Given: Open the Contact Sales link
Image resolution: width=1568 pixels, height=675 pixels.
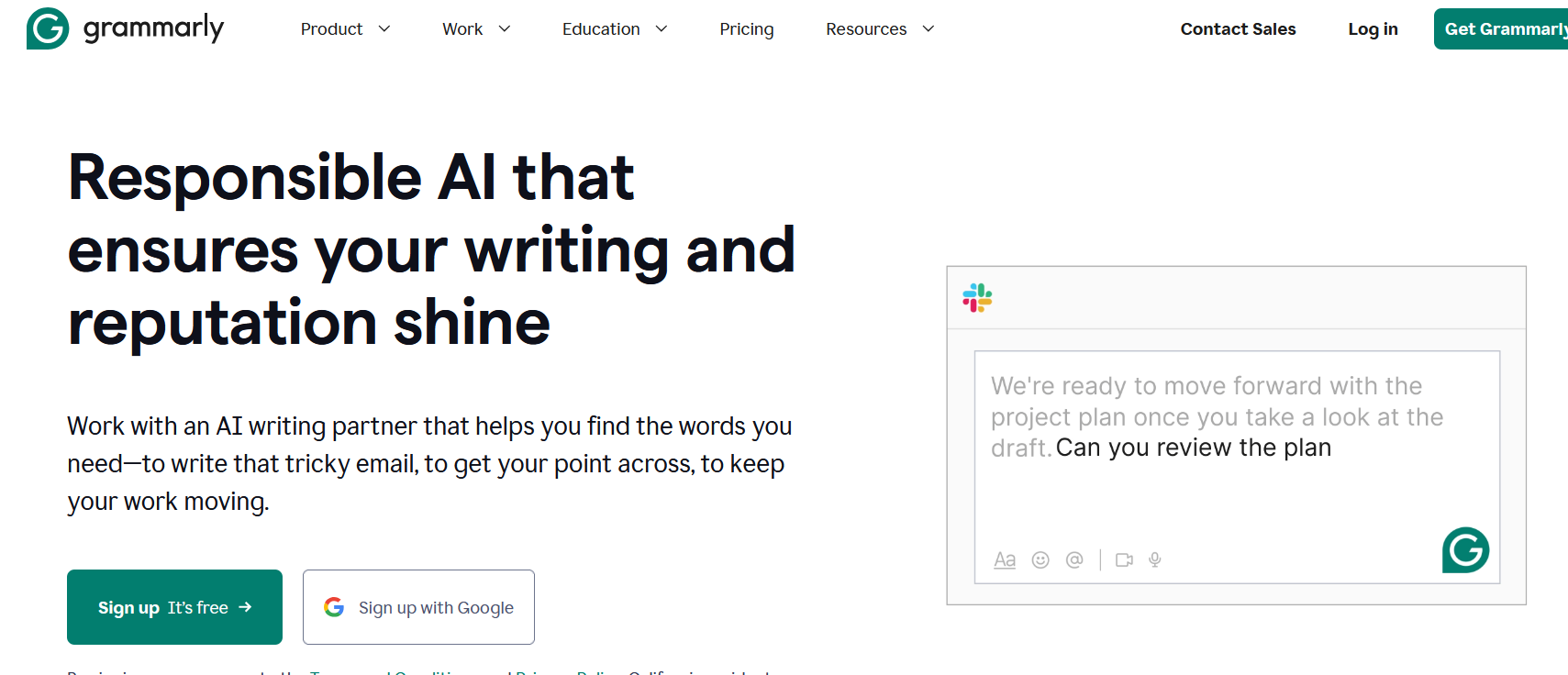Looking at the screenshot, I should pos(1238,29).
